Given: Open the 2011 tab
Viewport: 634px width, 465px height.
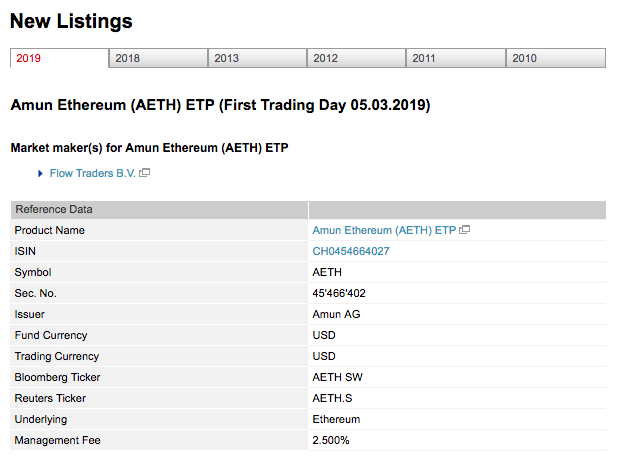Looking at the screenshot, I should (456, 58).
